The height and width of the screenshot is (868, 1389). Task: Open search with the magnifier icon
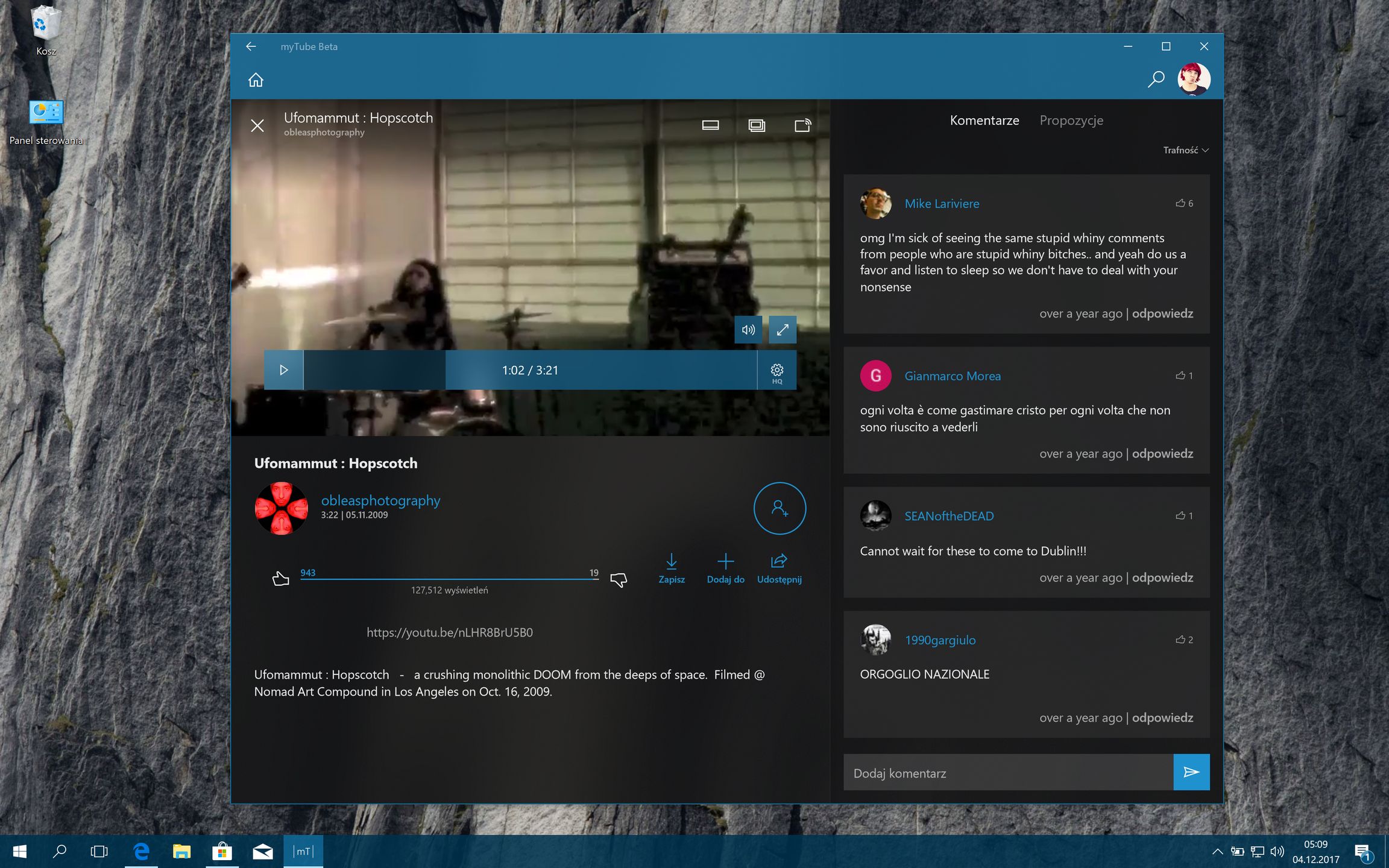[1156, 79]
